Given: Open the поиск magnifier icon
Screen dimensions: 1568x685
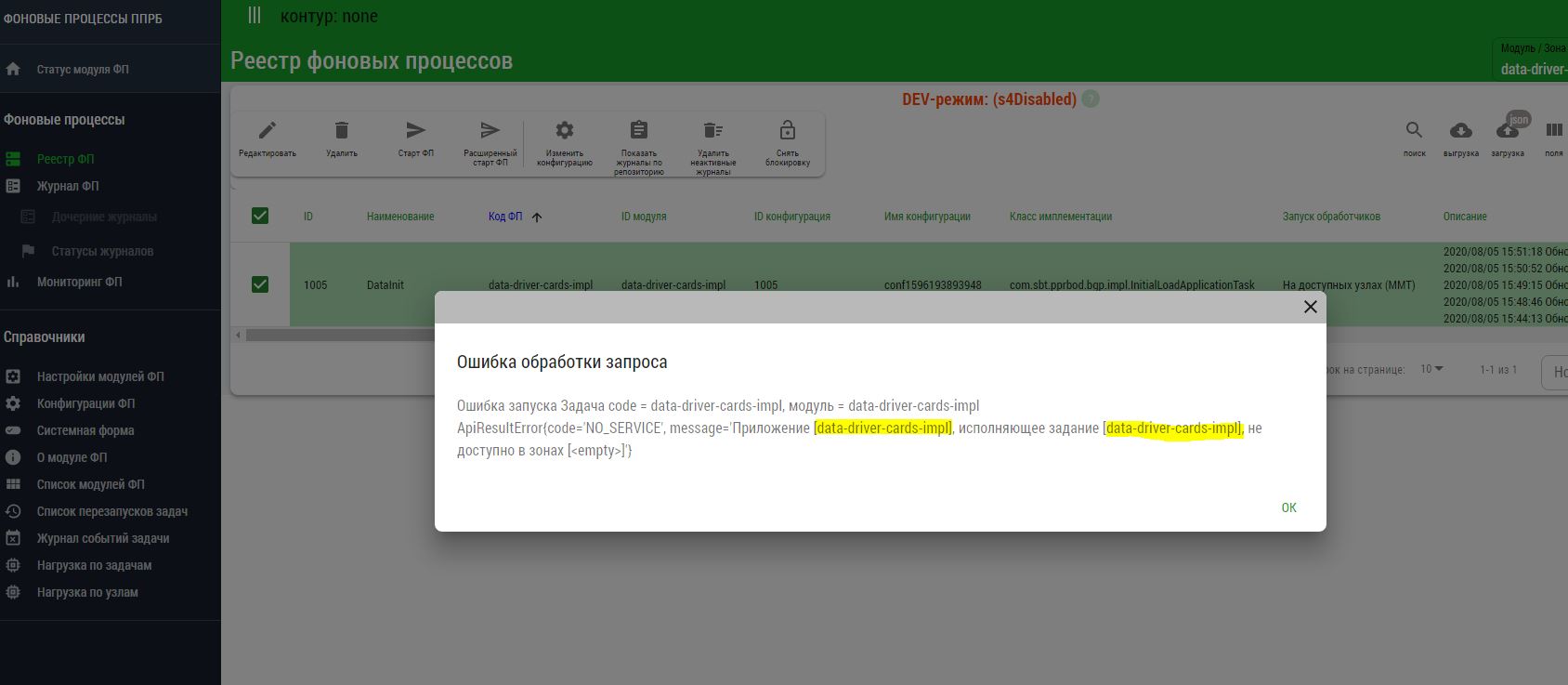Looking at the screenshot, I should (1414, 131).
